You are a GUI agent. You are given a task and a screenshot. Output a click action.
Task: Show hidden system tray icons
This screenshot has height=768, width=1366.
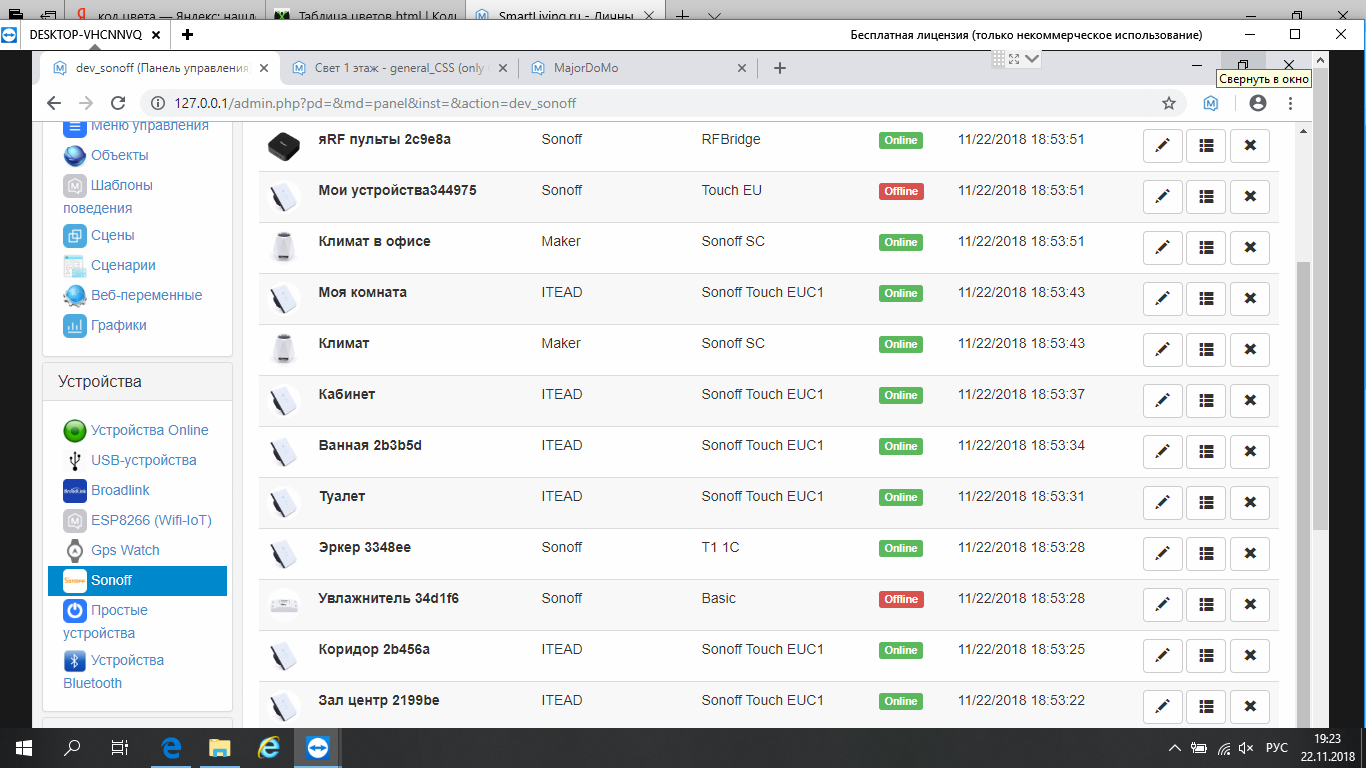1175,748
